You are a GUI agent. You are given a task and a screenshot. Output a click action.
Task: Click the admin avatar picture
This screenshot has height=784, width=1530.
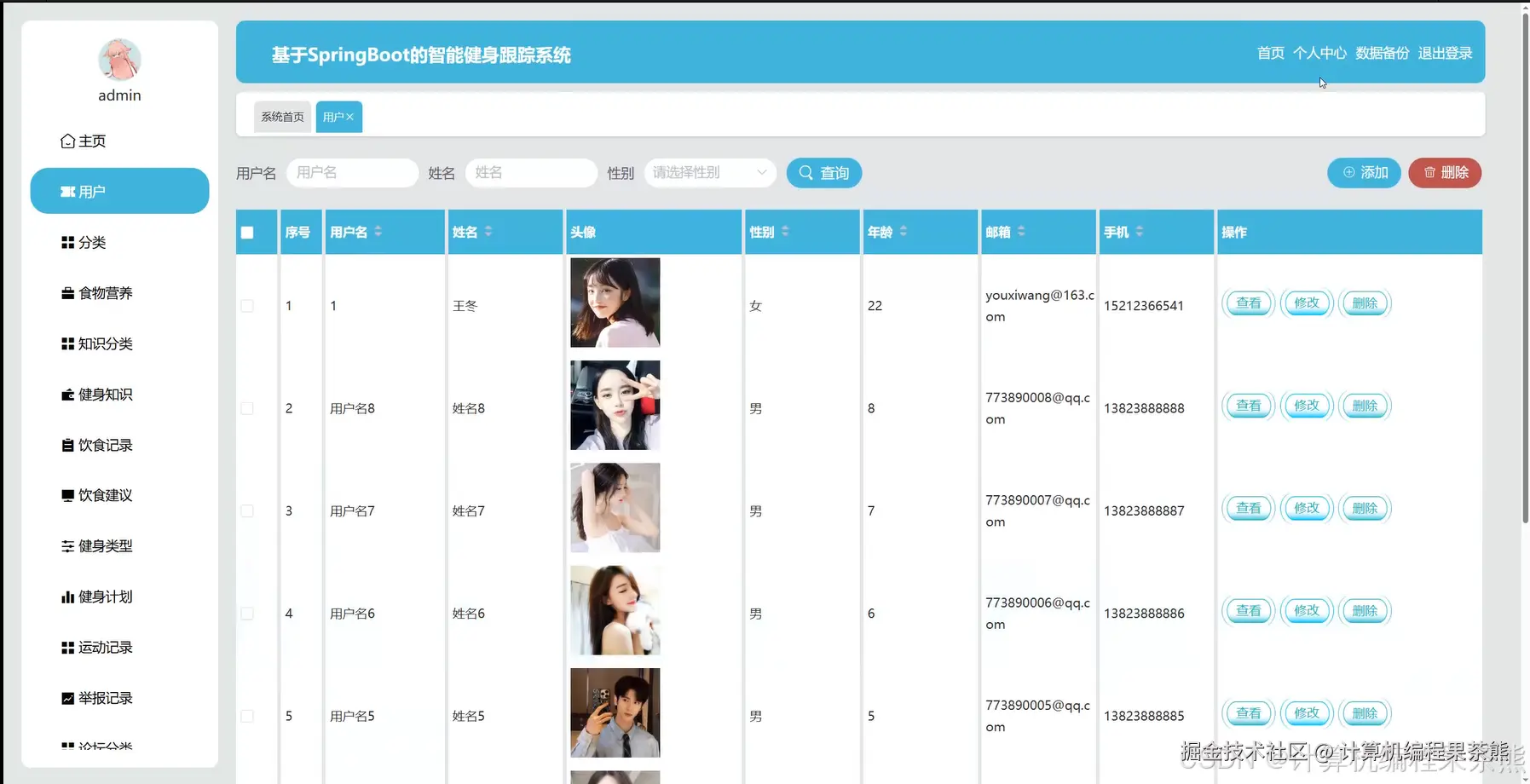(x=119, y=60)
